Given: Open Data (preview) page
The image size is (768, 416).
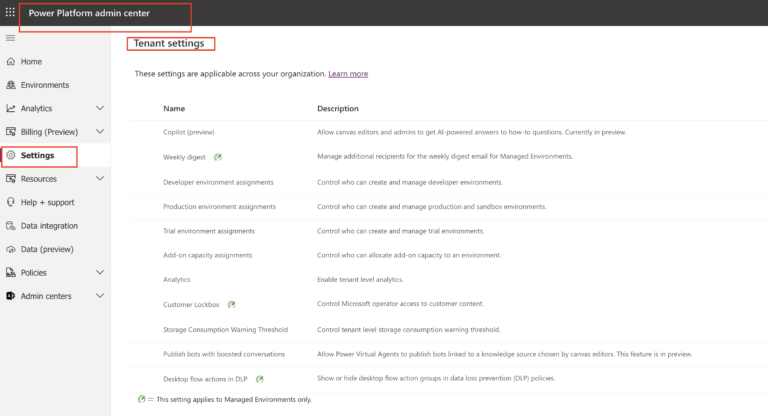Looking at the screenshot, I should (x=47, y=249).
